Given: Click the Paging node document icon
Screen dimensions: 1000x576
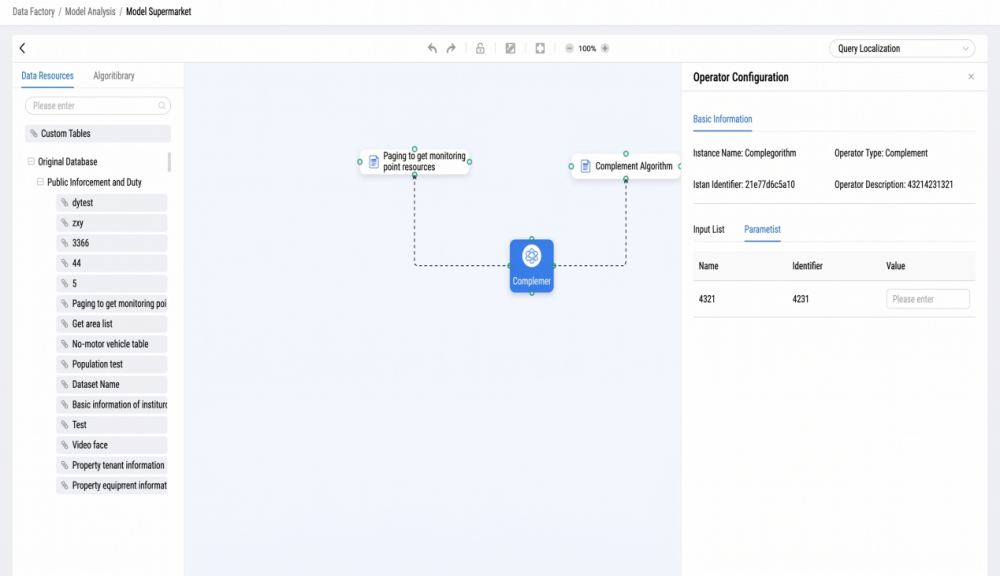Looking at the screenshot, I should point(374,161).
